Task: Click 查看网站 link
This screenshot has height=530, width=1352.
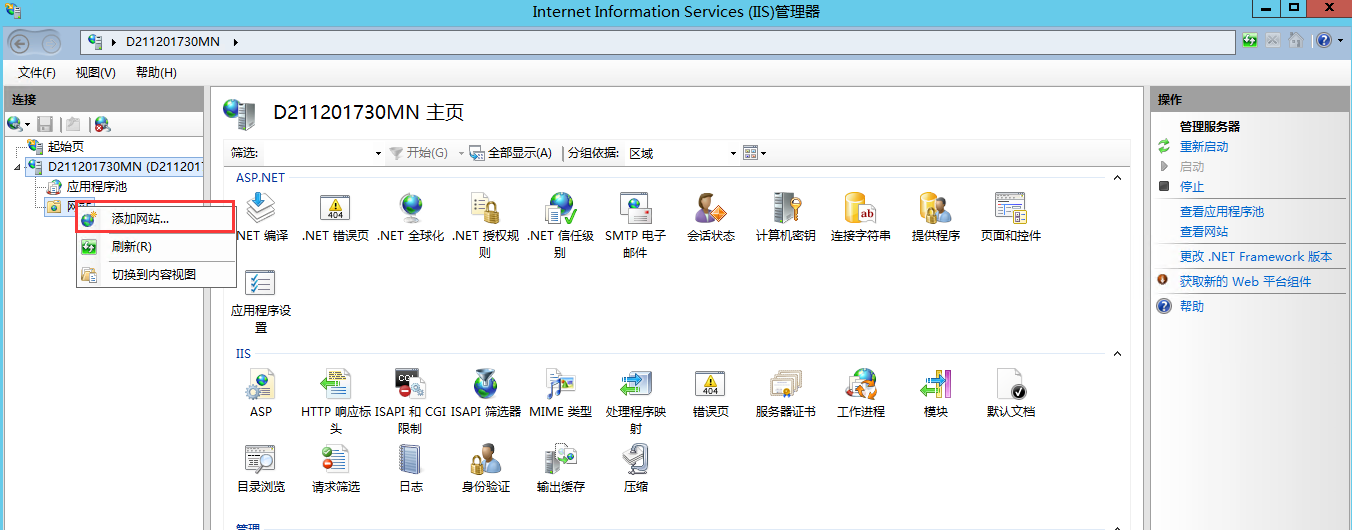Action: click(1204, 232)
